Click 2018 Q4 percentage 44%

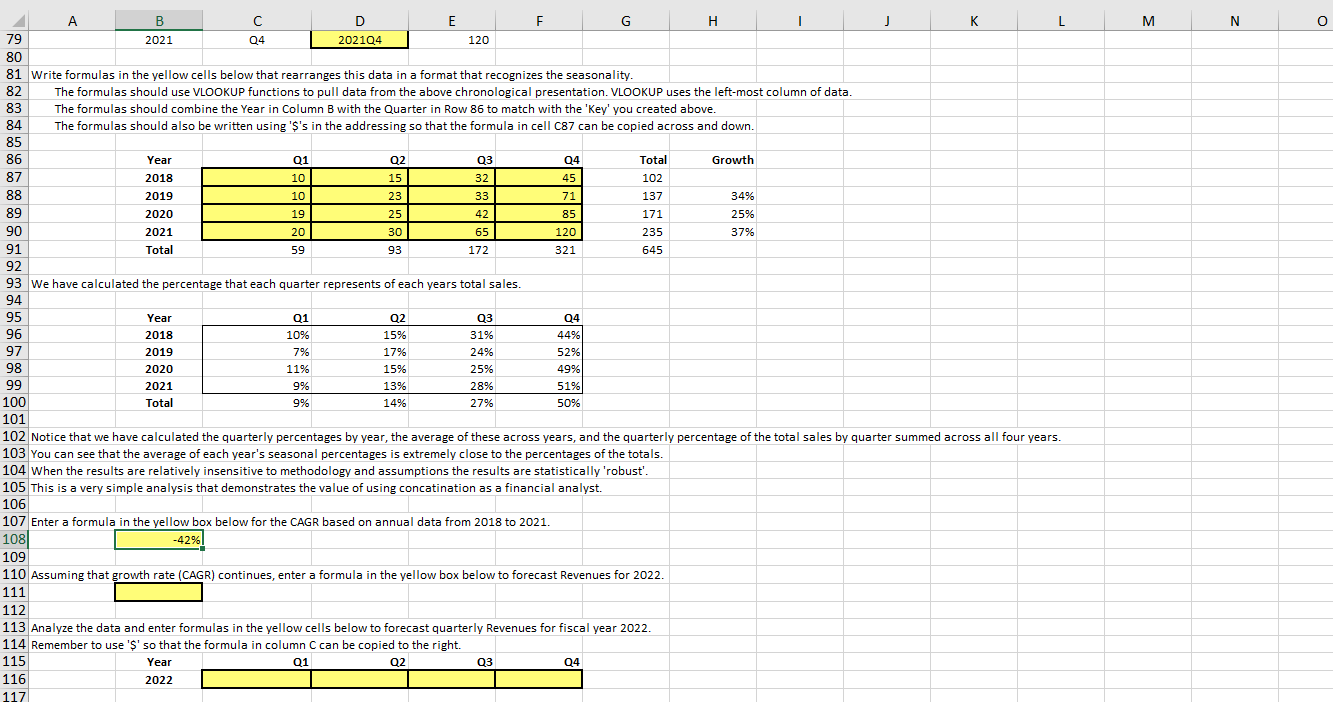[566, 334]
